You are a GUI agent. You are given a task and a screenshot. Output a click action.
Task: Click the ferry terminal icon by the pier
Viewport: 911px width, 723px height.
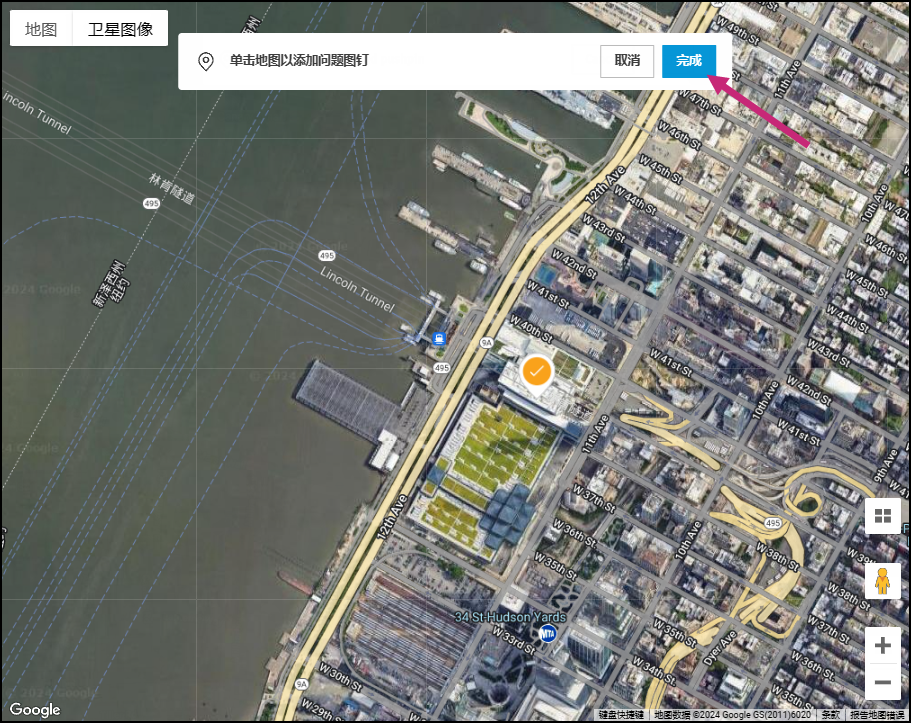pos(439,338)
